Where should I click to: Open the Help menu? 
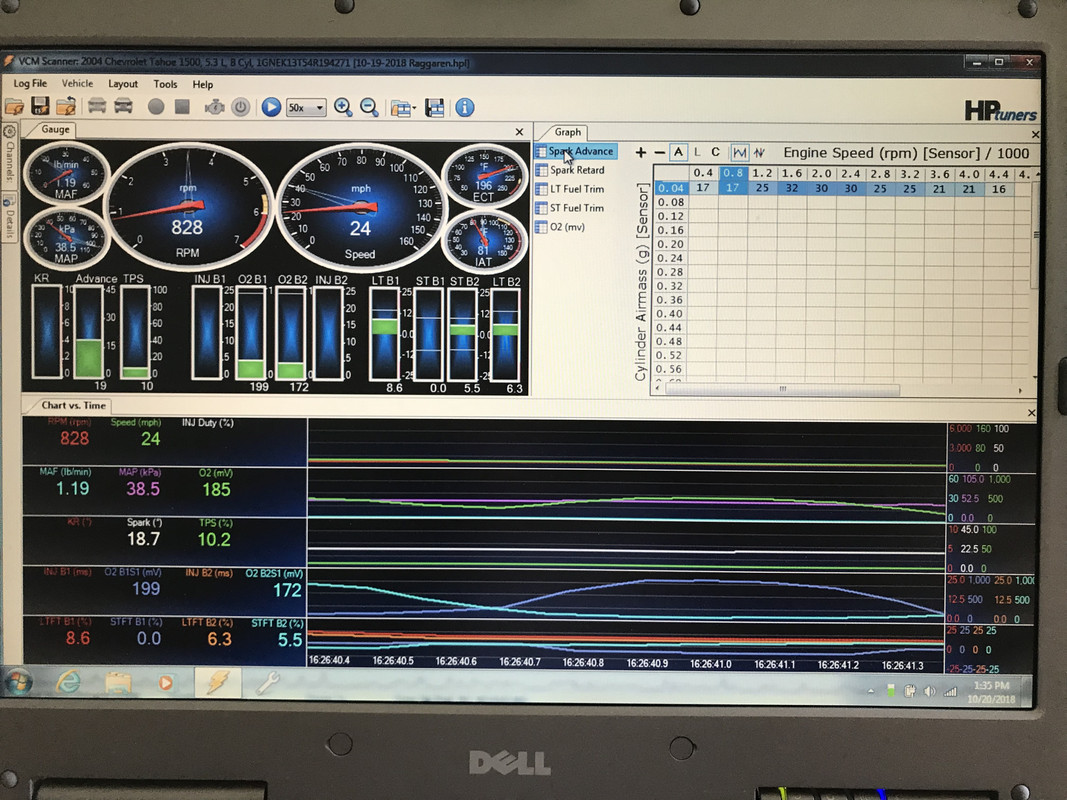coord(203,84)
